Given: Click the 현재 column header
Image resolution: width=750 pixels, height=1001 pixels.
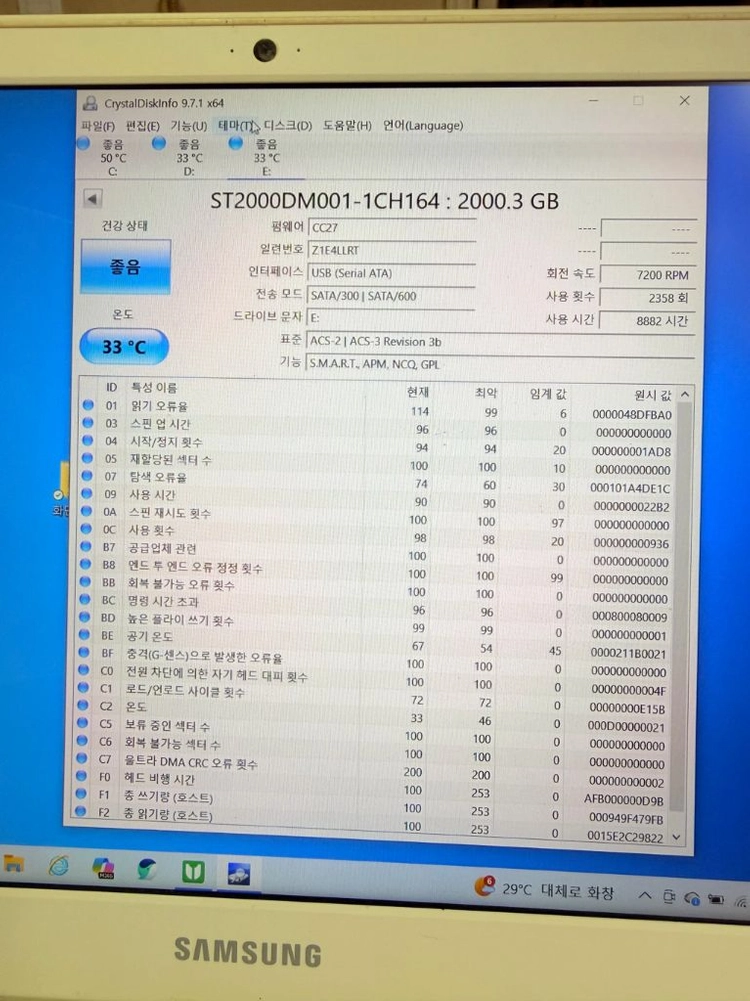Looking at the screenshot, I should tap(417, 391).
